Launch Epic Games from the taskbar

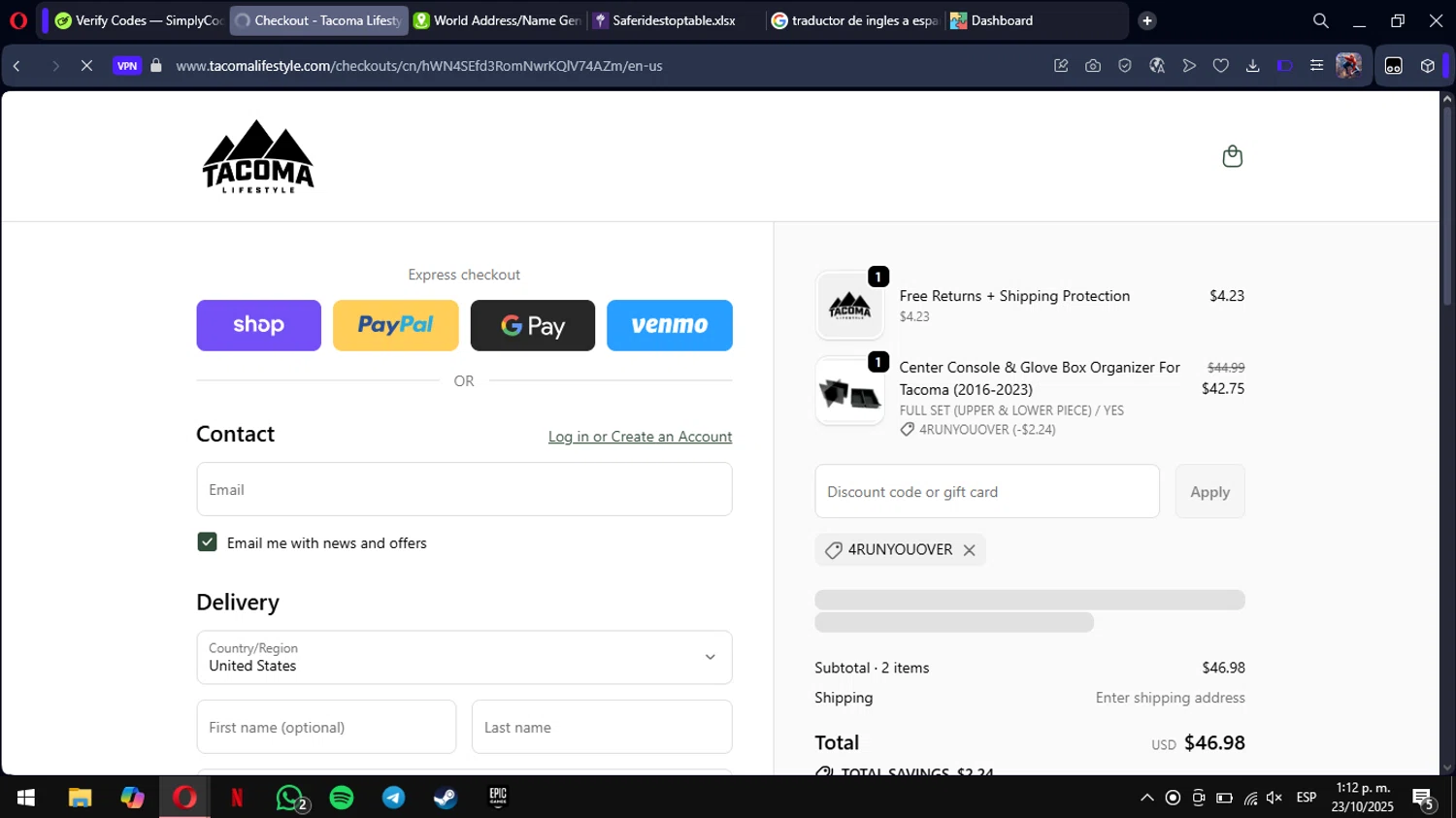498,798
